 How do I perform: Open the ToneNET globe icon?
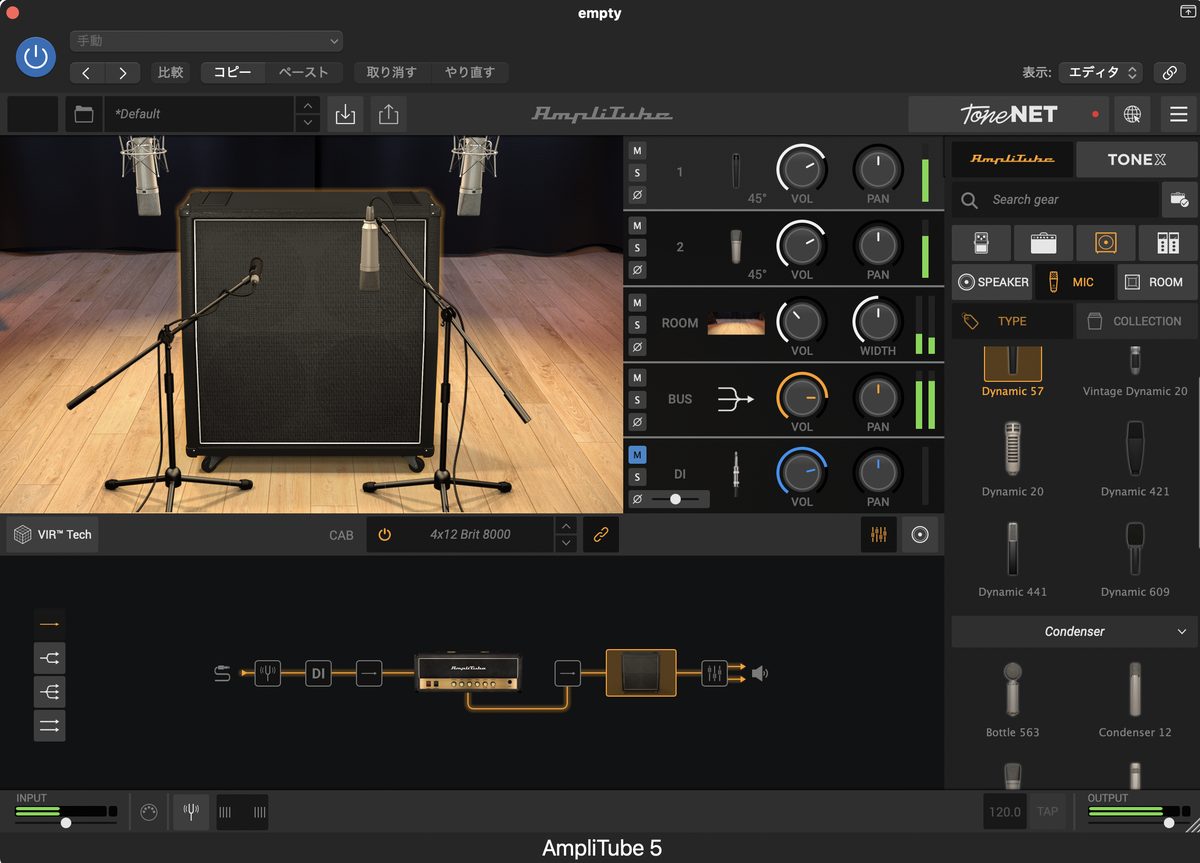(x=1132, y=114)
